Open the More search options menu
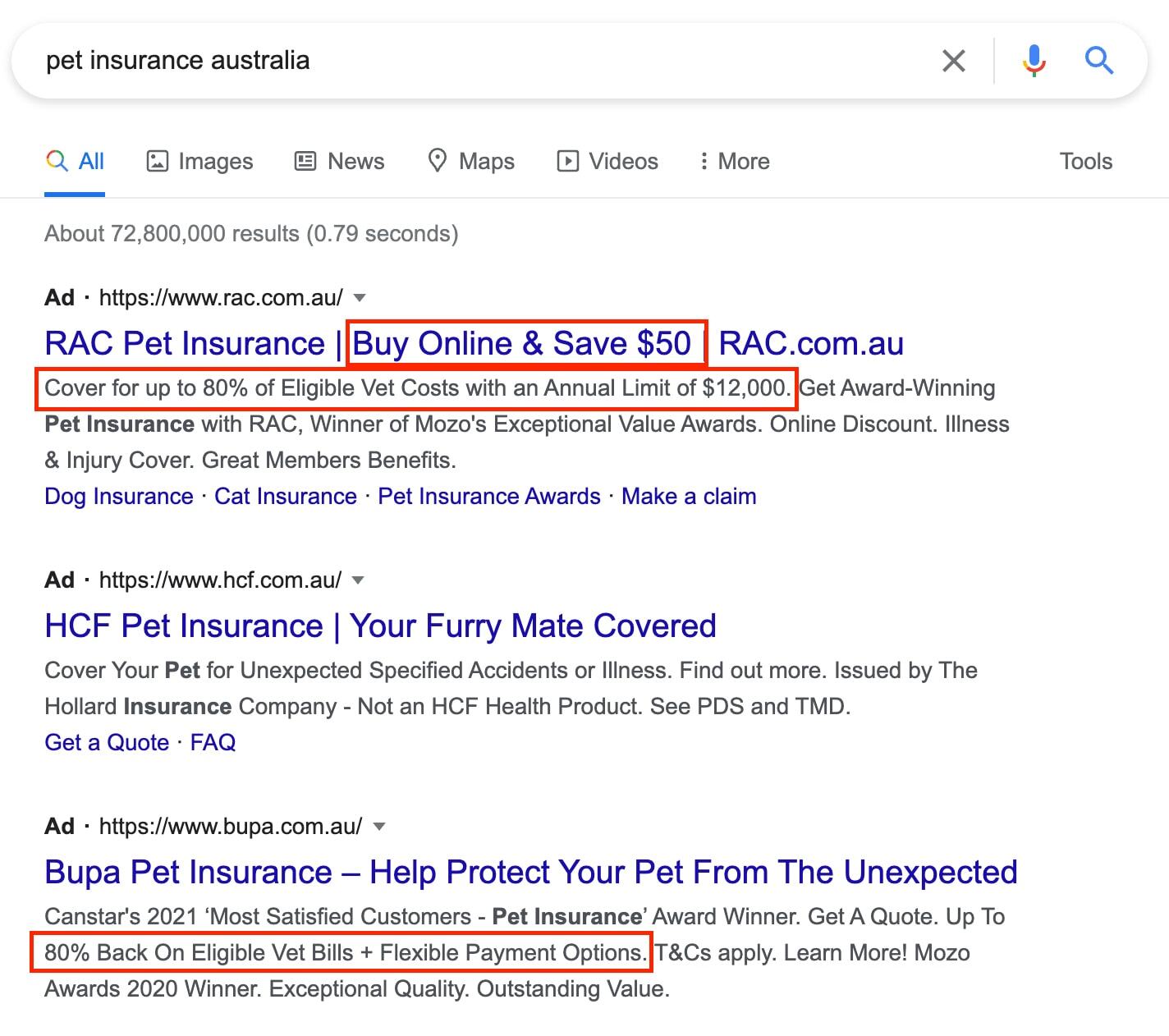This screenshot has width=1169, height=1036. [x=734, y=161]
